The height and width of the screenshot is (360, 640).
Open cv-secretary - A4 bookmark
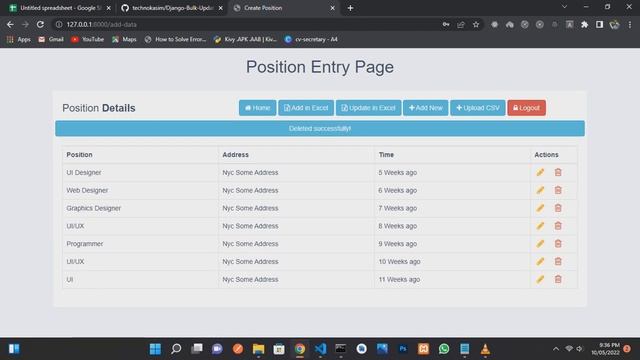click(311, 39)
